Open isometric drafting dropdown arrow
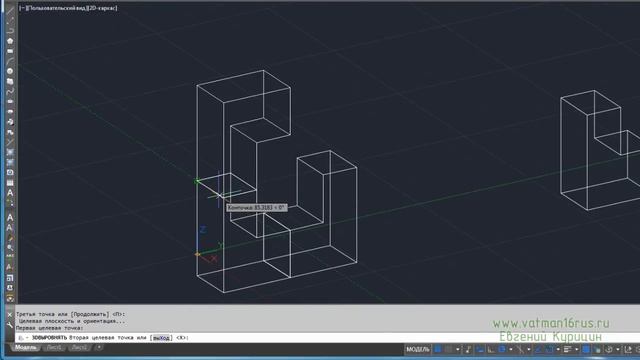This screenshot has width=640, height=360. [529, 349]
